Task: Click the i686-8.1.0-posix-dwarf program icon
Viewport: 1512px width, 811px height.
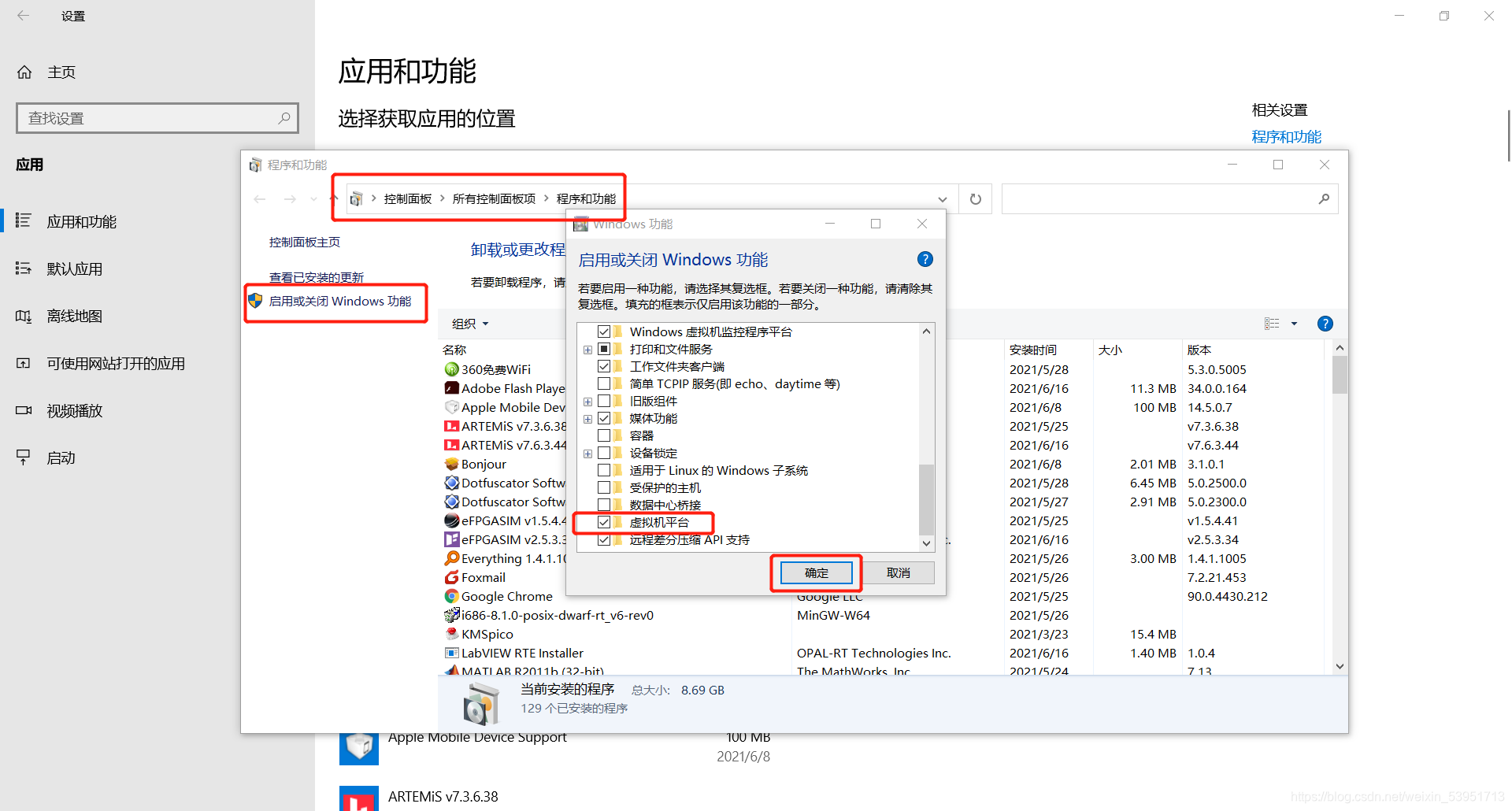Action: [x=452, y=615]
